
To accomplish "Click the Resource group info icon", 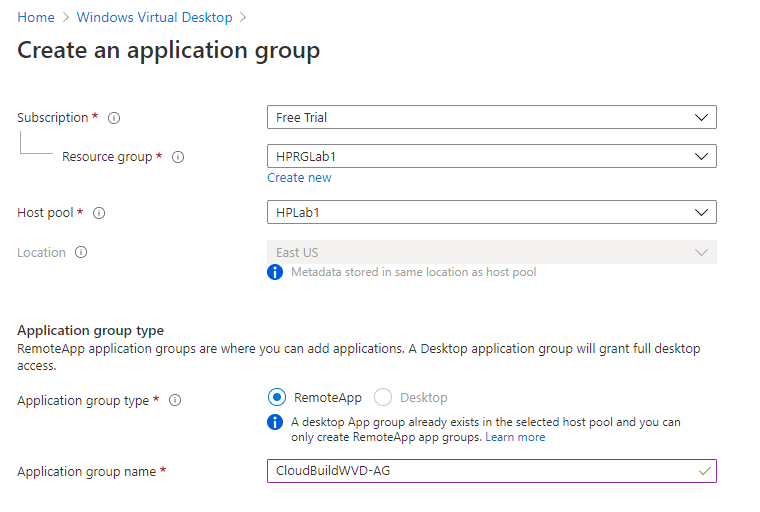I will (178, 157).
